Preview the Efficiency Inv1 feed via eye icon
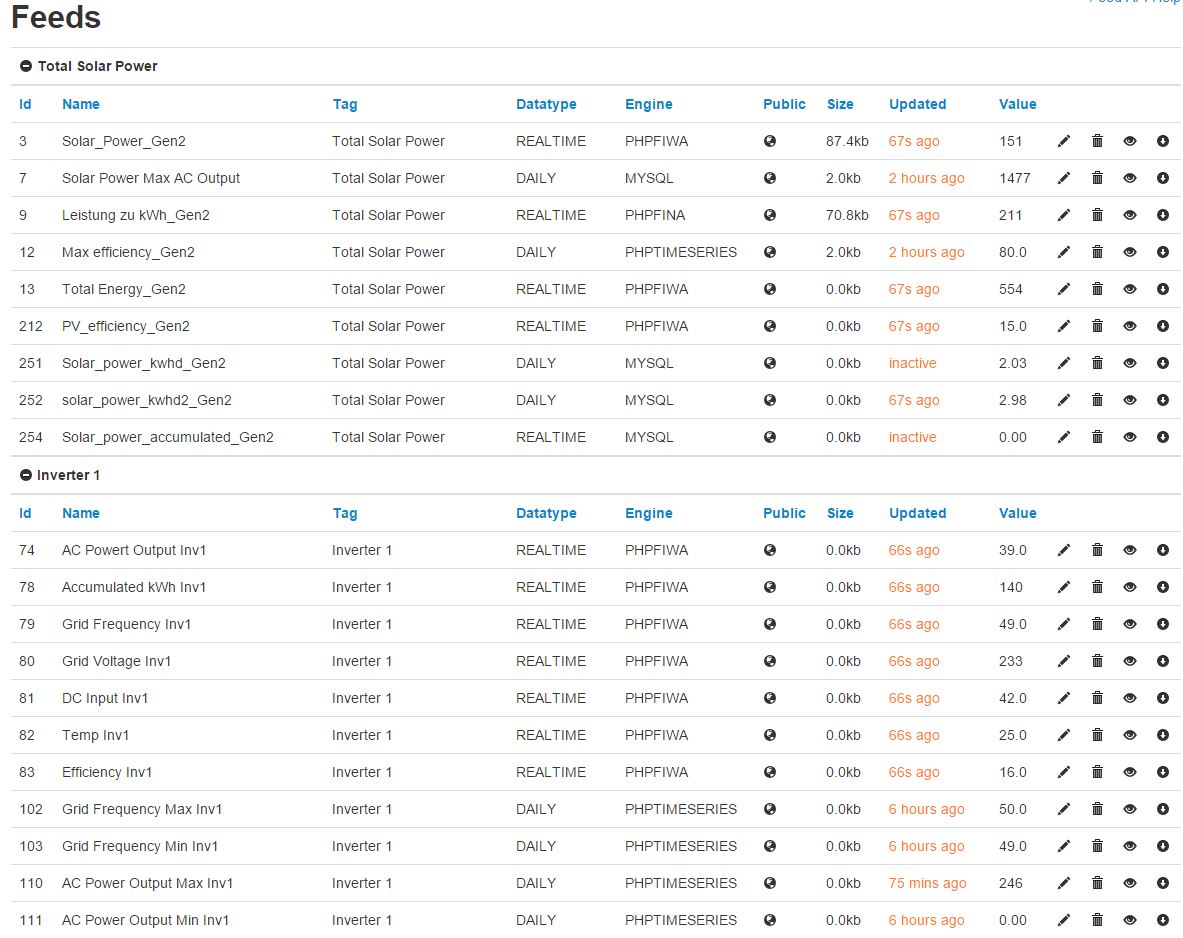 tap(1130, 772)
